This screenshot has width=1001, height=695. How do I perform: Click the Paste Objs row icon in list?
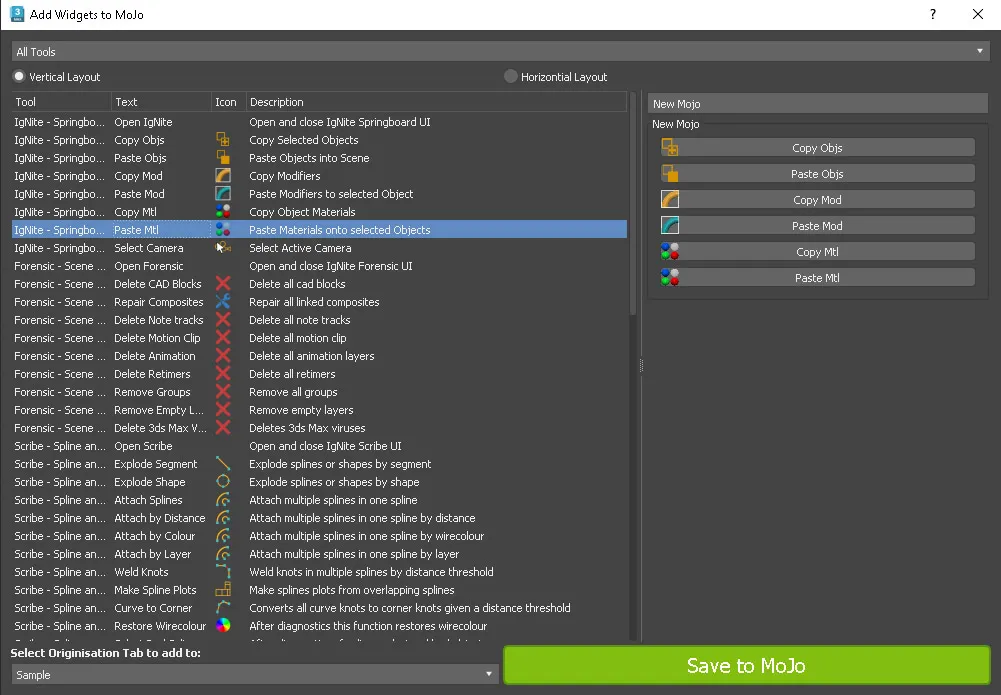point(223,158)
